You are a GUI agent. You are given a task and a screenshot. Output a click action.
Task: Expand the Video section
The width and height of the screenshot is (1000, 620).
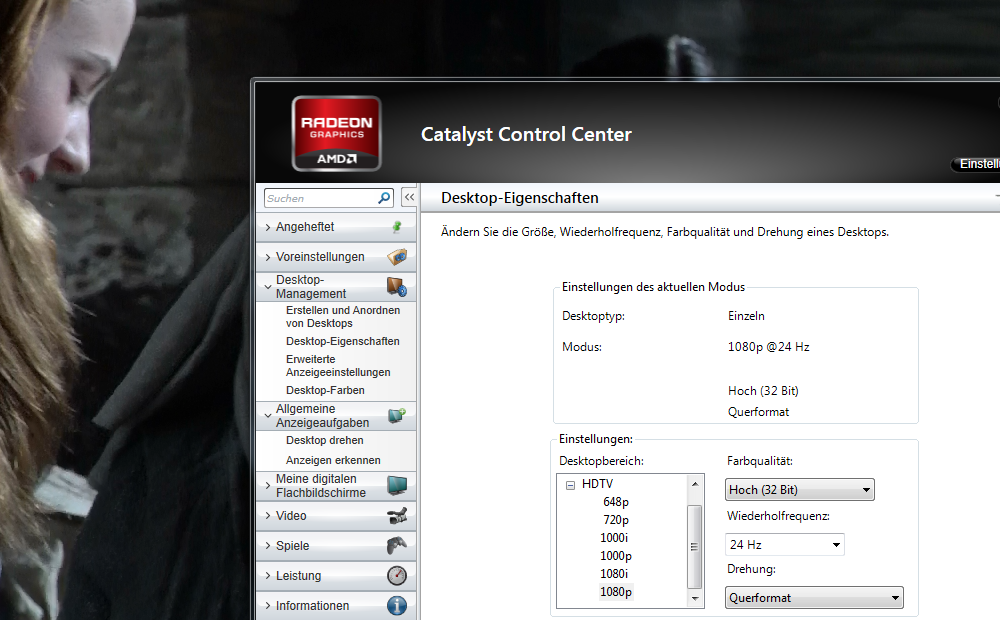268,516
